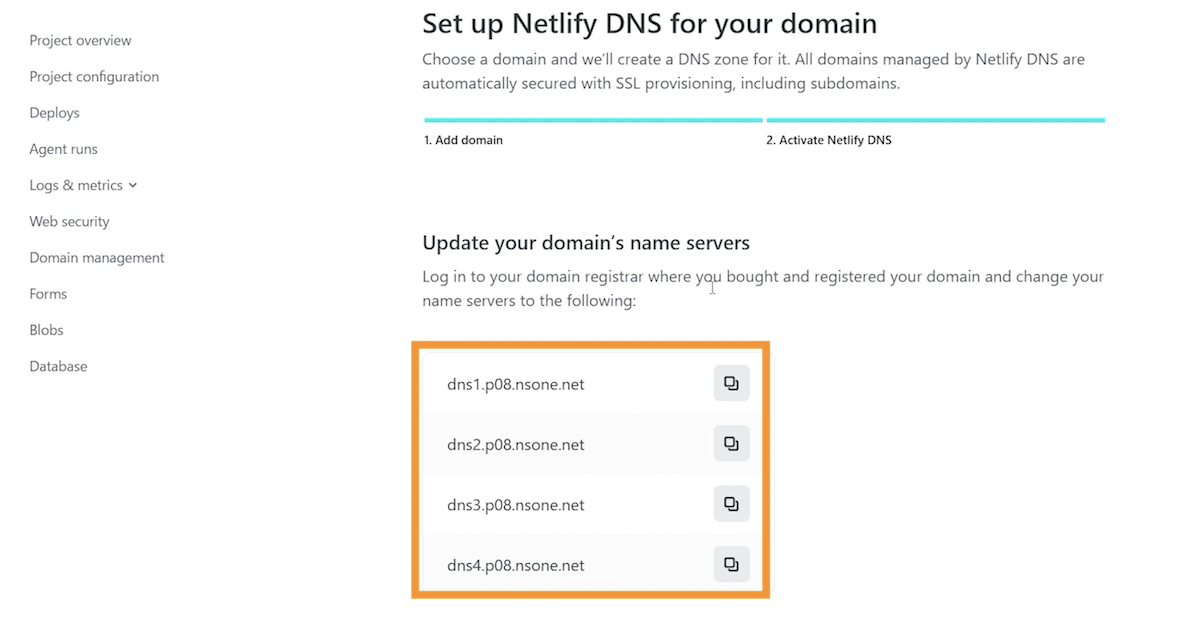Navigate to Domain management

point(97,258)
